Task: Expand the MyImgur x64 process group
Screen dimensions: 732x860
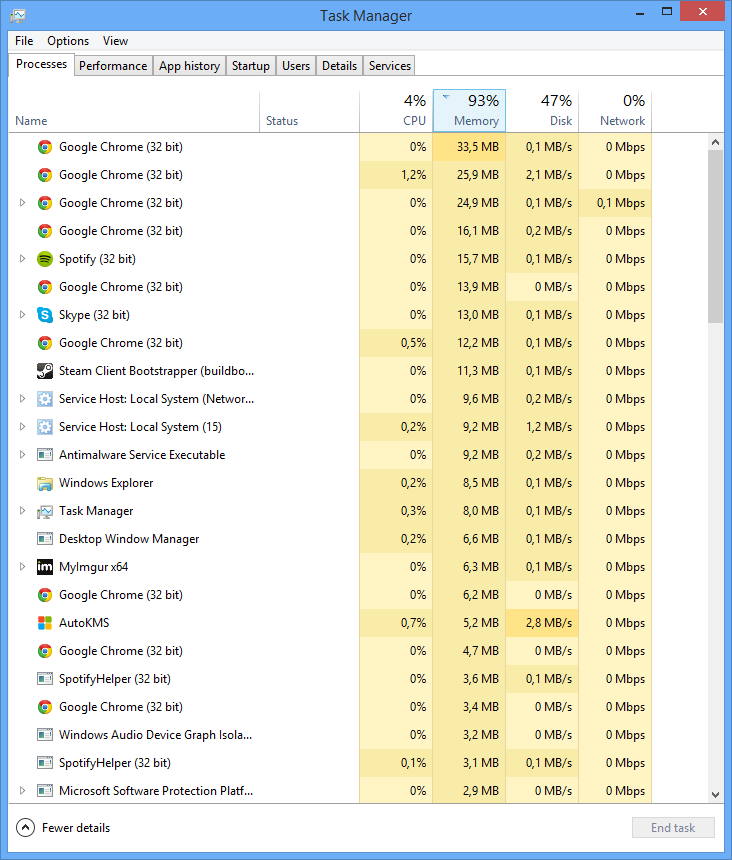Action: click(x=22, y=567)
